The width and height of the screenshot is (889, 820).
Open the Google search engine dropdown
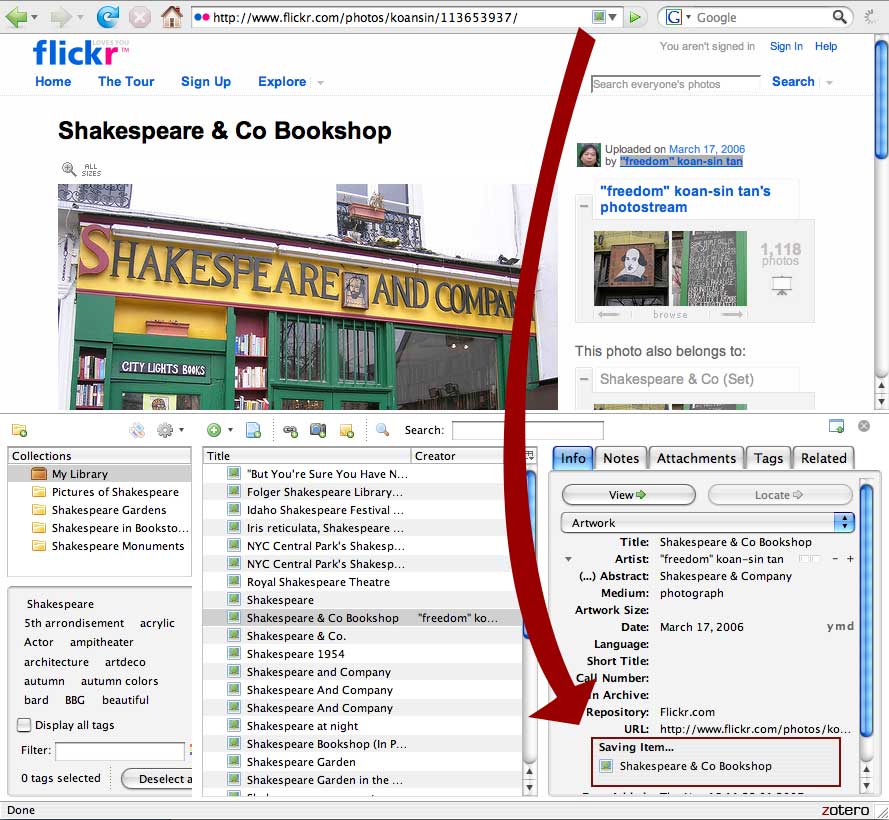click(x=689, y=17)
